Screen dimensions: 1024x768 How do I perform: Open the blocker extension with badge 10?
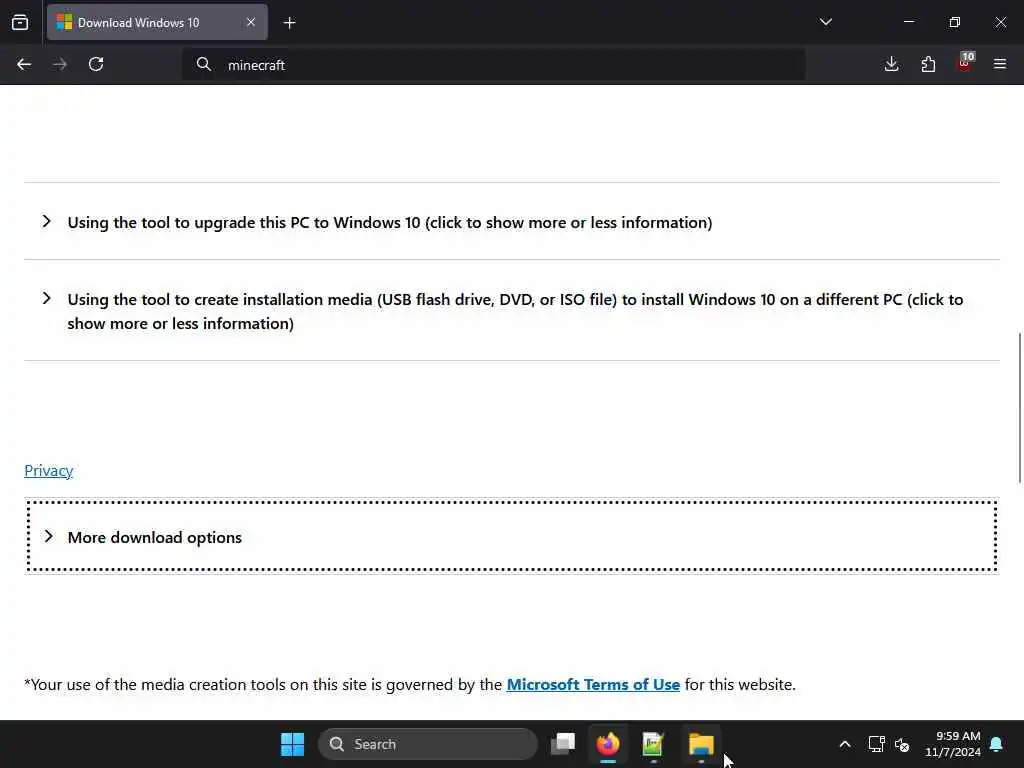click(965, 63)
